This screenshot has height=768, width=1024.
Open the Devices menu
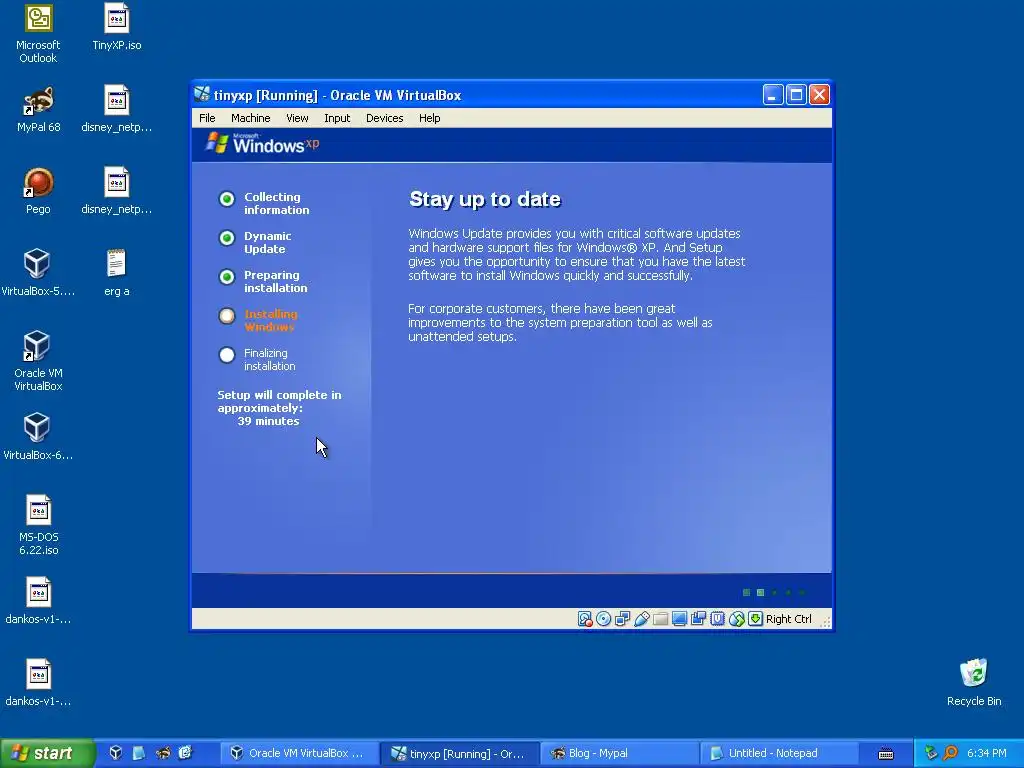click(x=385, y=118)
